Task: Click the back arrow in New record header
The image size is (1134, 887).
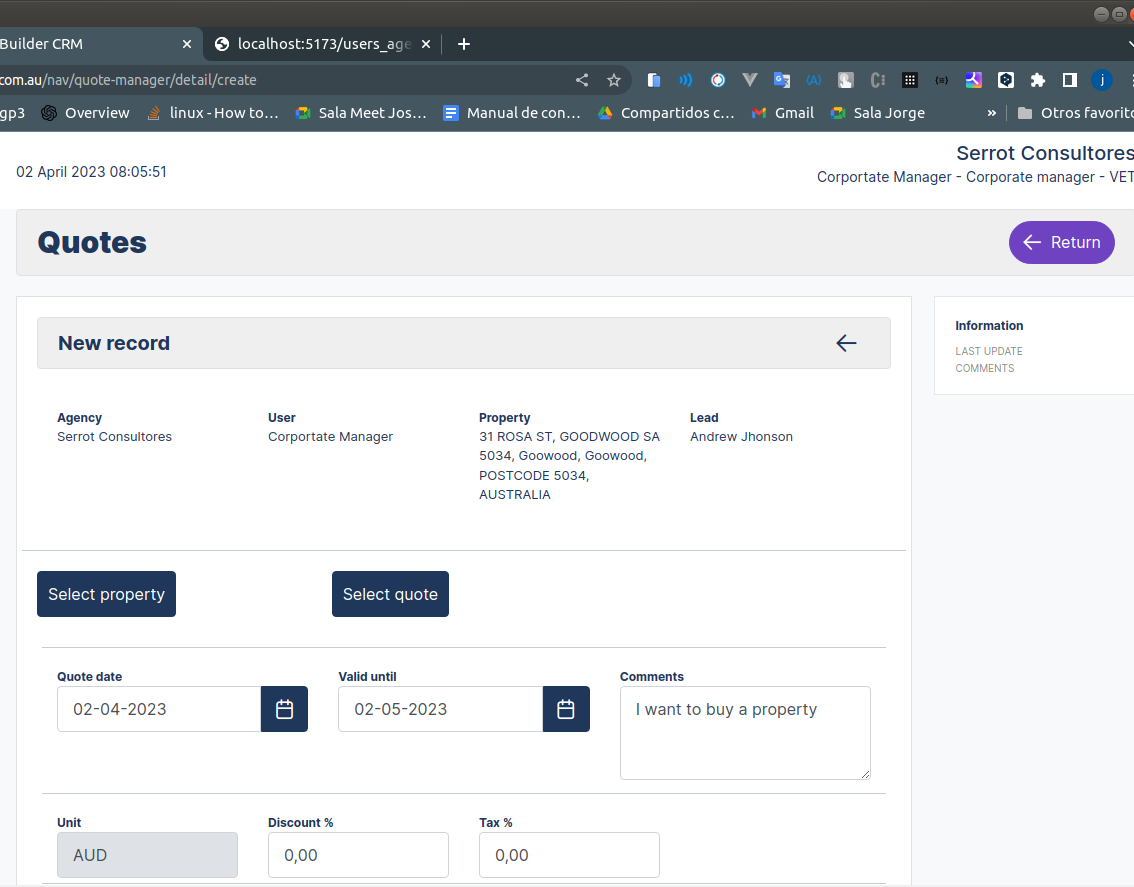Action: 846,343
